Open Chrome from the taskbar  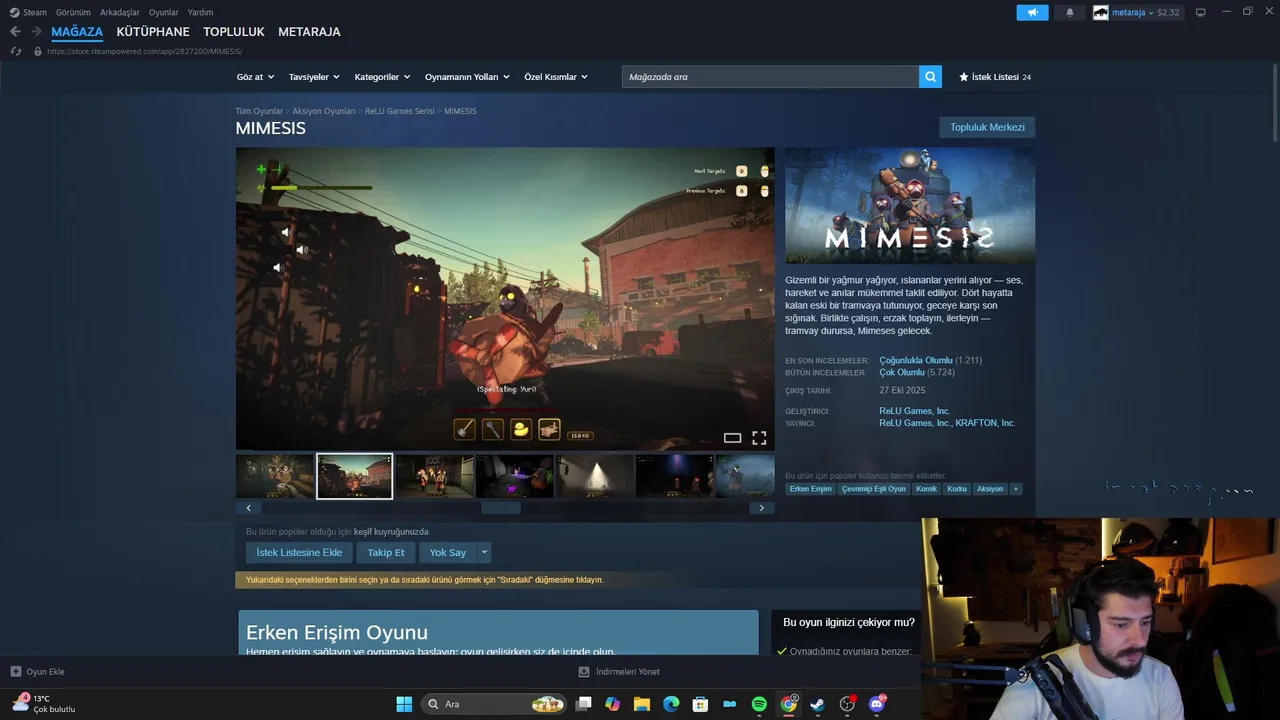click(x=789, y=704)
